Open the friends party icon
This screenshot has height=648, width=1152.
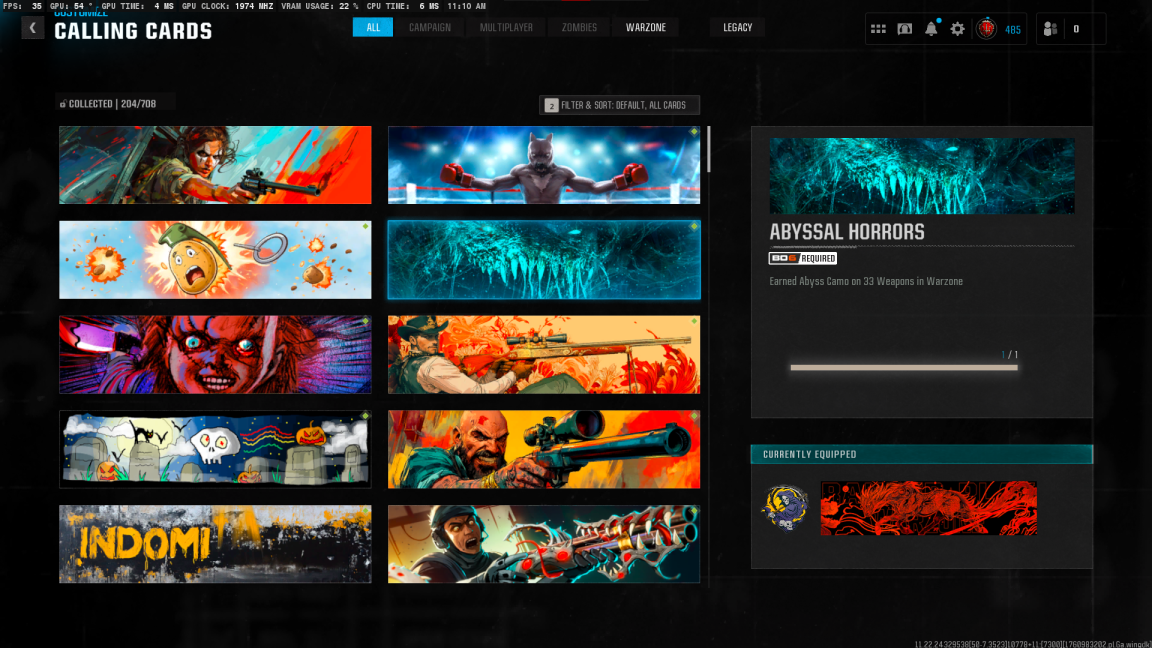click(1050, 29)
